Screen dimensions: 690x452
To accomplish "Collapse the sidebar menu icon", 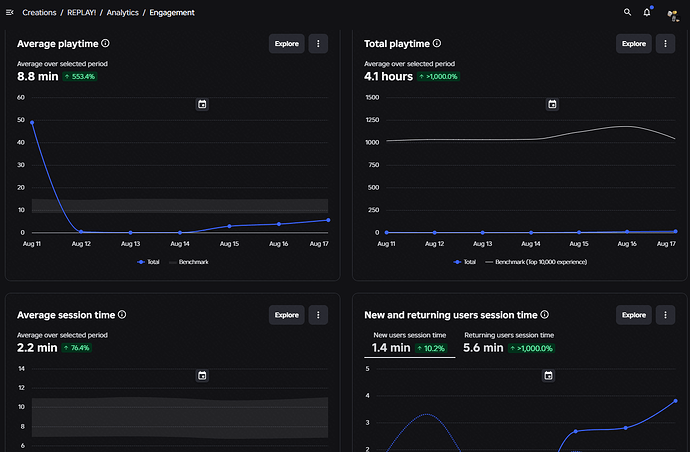I will click(10, 12).
